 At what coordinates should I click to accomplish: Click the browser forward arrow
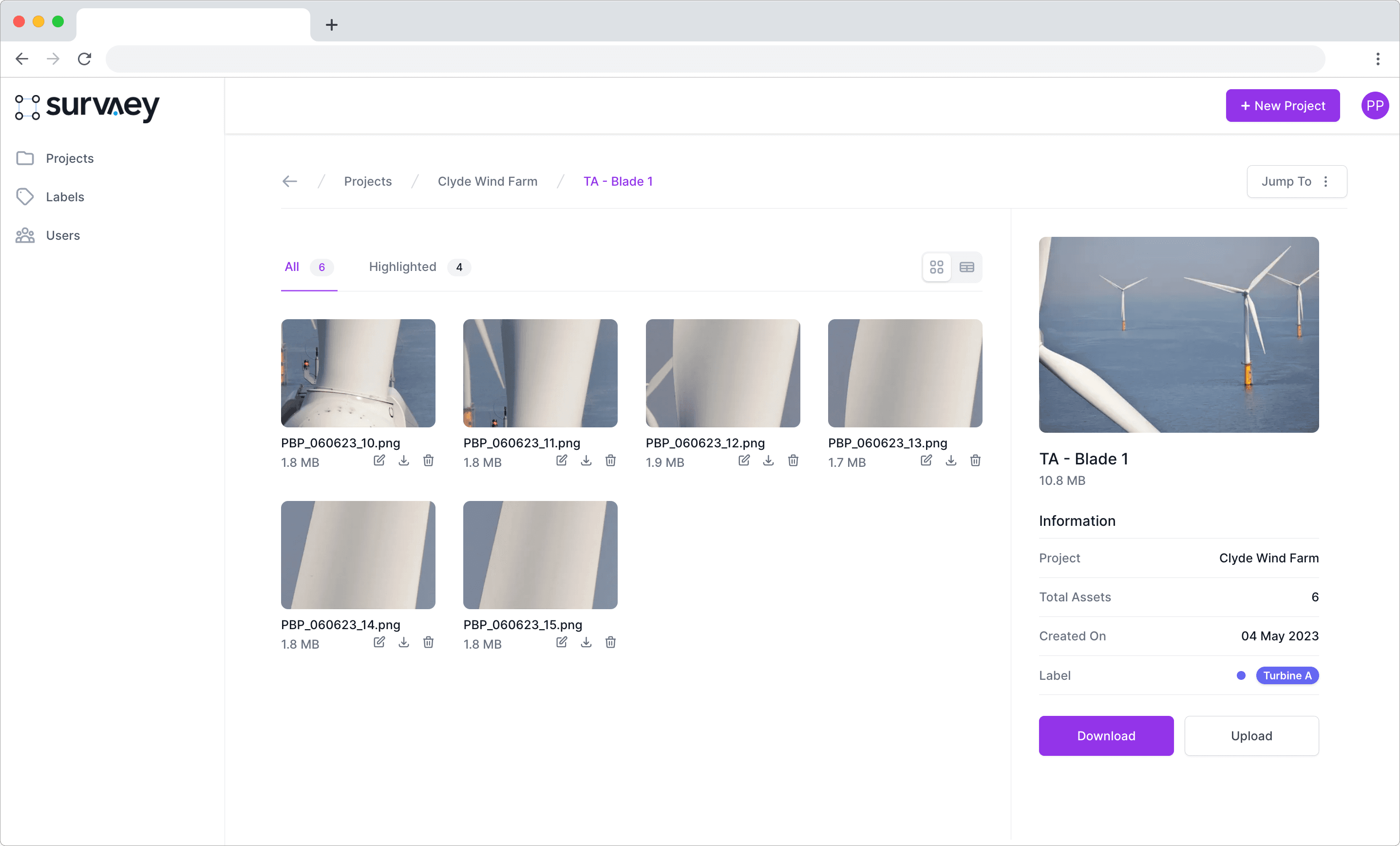click(53, 58)
